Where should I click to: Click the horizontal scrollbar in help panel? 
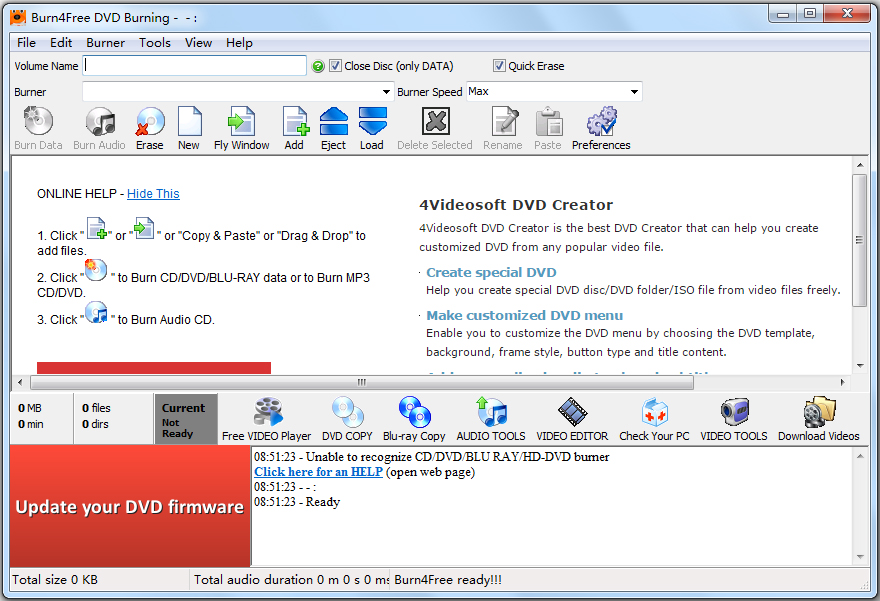[x=362, y=382]
